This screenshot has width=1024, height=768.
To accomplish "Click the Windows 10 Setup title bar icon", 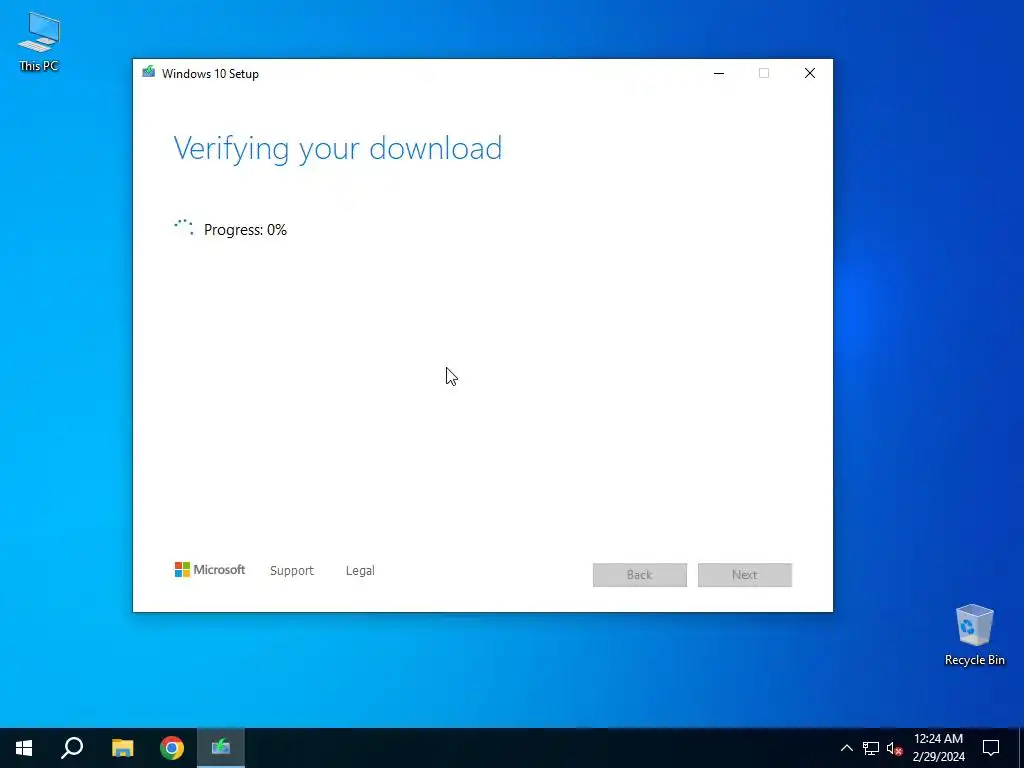I will (149, 72).
